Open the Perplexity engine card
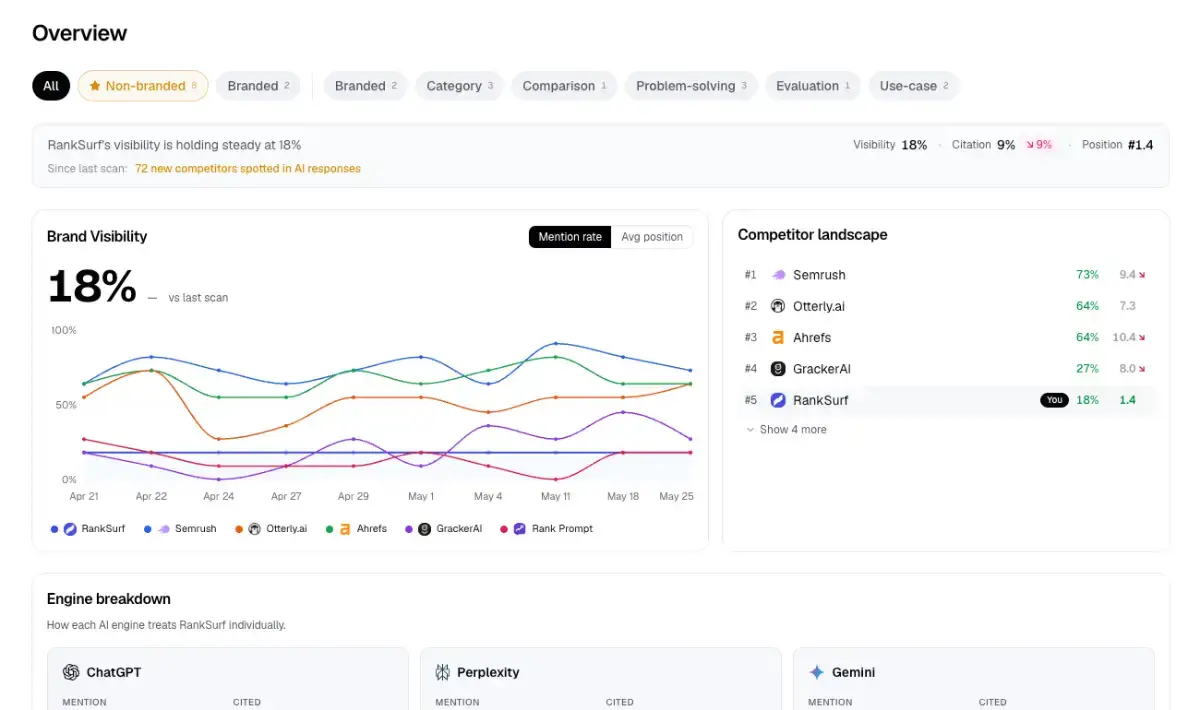Screen dimensions: 1200x710 click(x=601, y=679)
